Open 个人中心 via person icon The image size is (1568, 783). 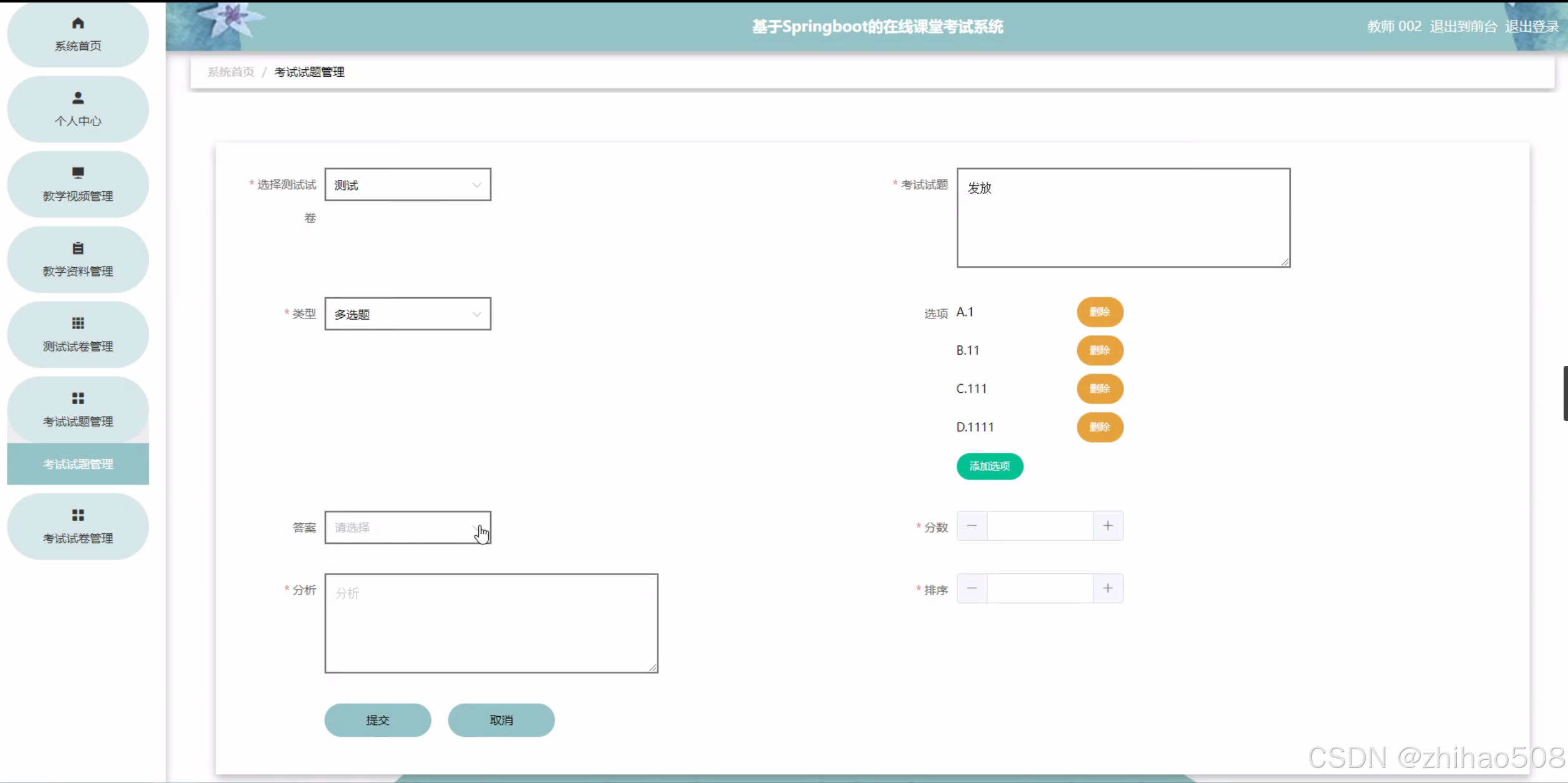[77, 98]
